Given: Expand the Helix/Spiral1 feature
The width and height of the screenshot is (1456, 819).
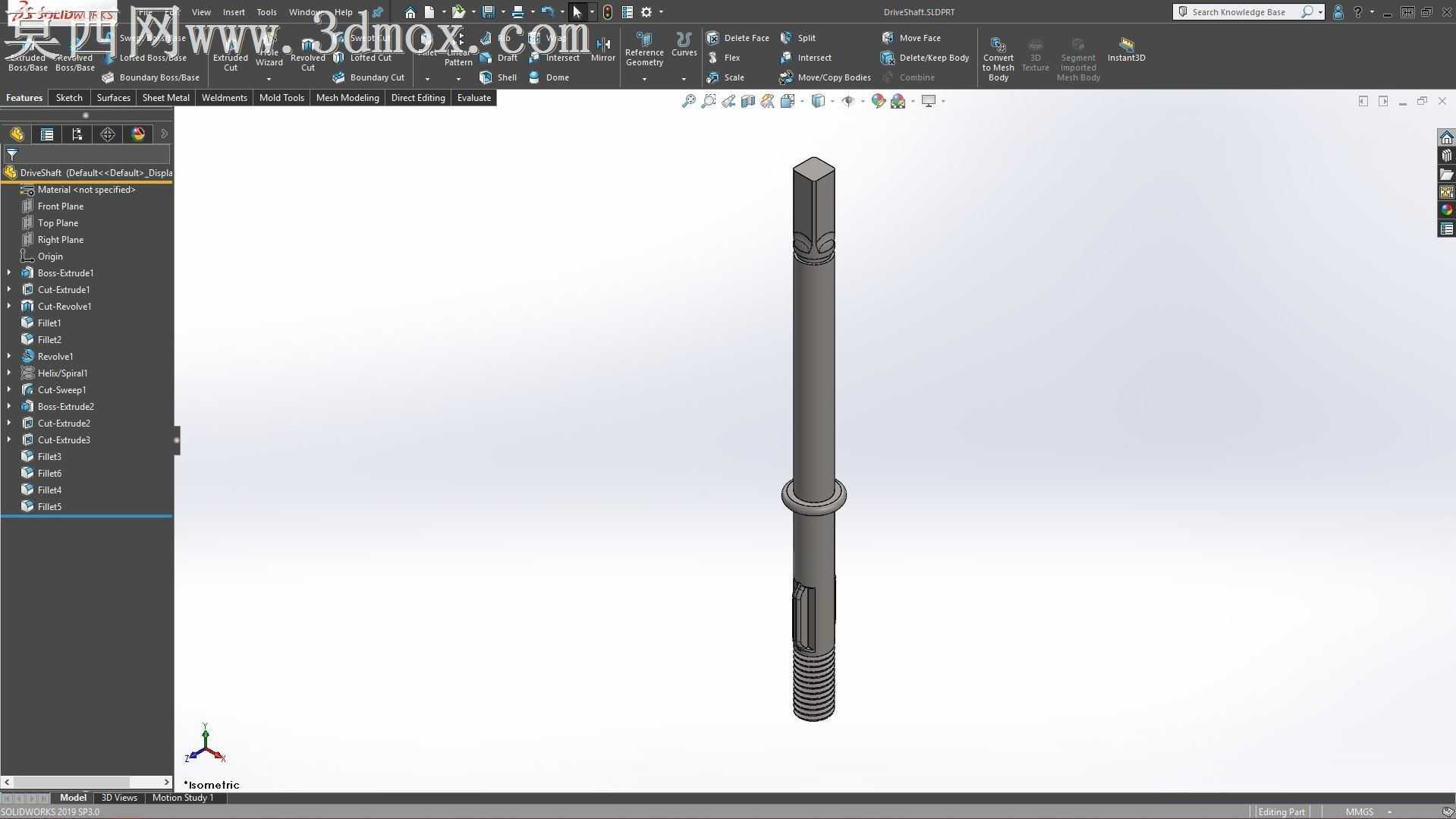Looking at the screenshot, I should click(9, 373).
